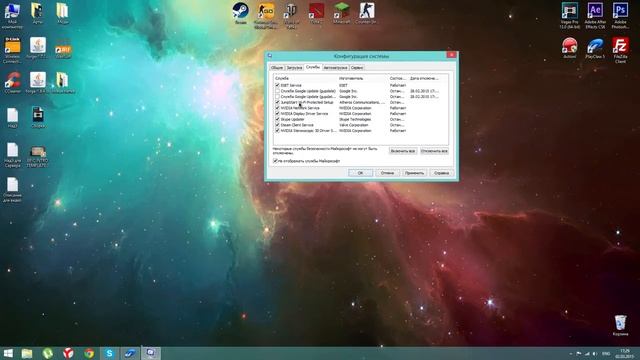Open the Minecraft grass block shortcut
This screenshot has height=360, width=640.
click(341, 13)
